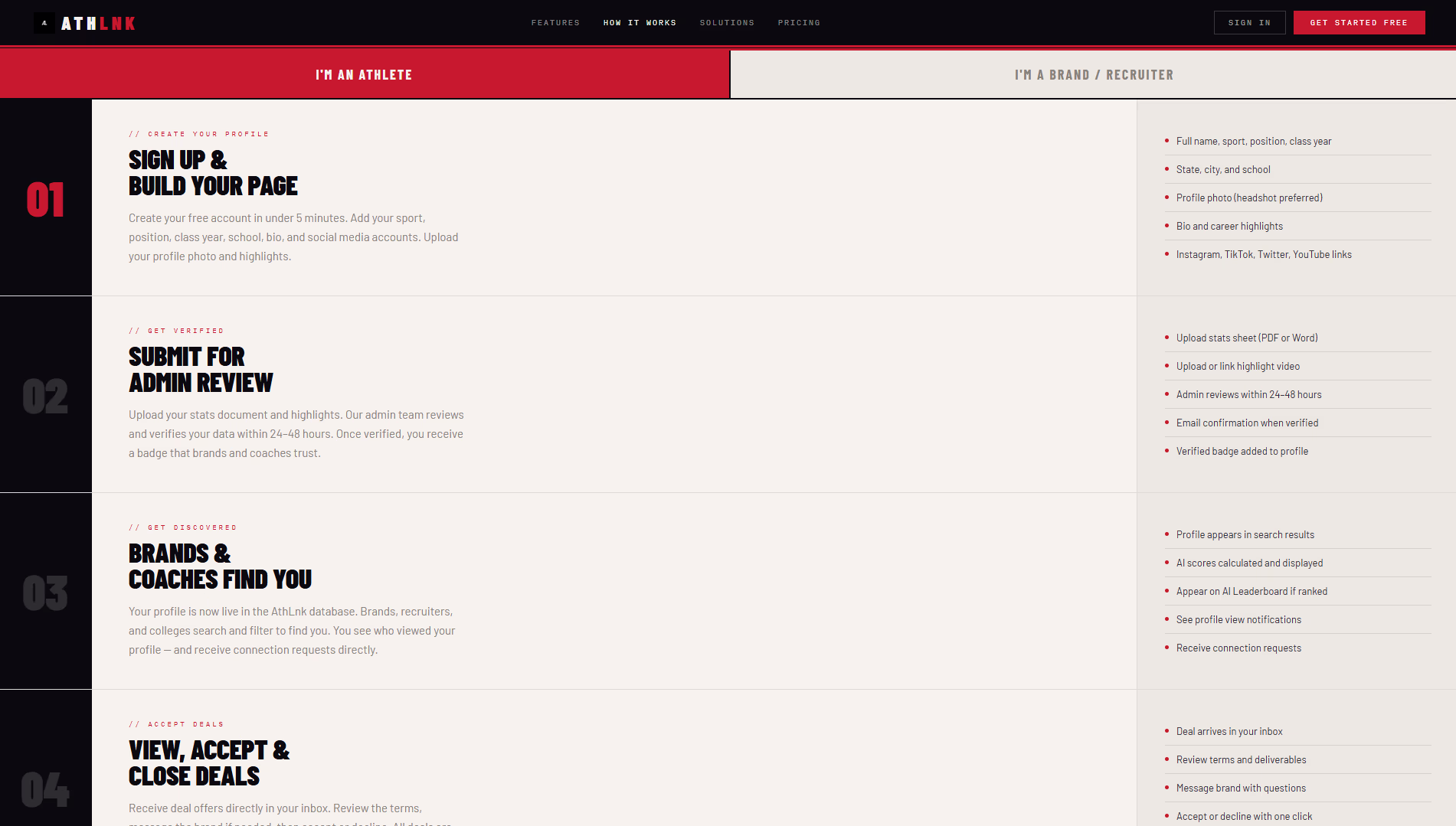
Task: Click Get Started Free button
Action: [x=1359, y=23]
